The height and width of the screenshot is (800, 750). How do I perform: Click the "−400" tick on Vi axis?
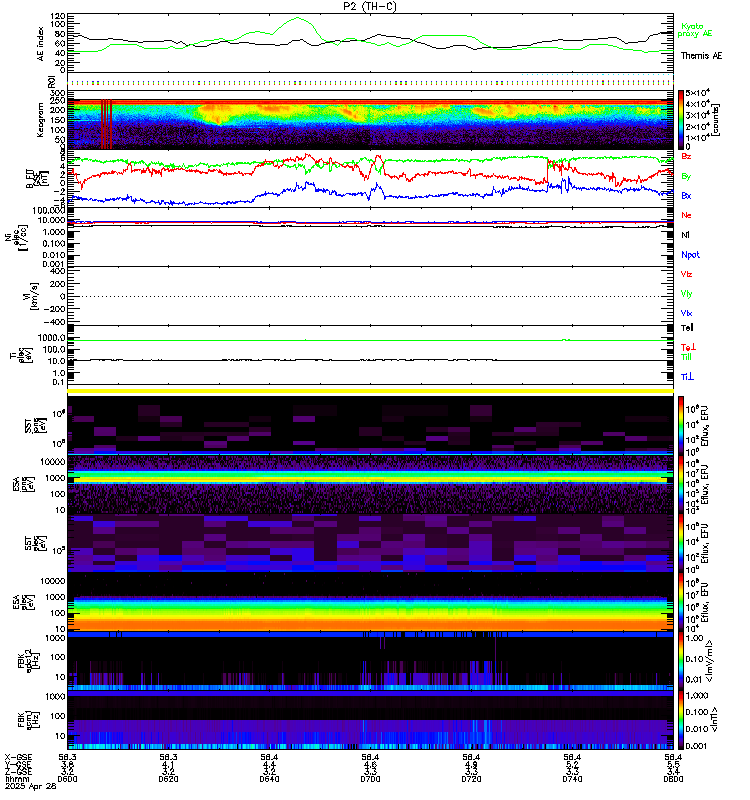(x=56, y=322)
